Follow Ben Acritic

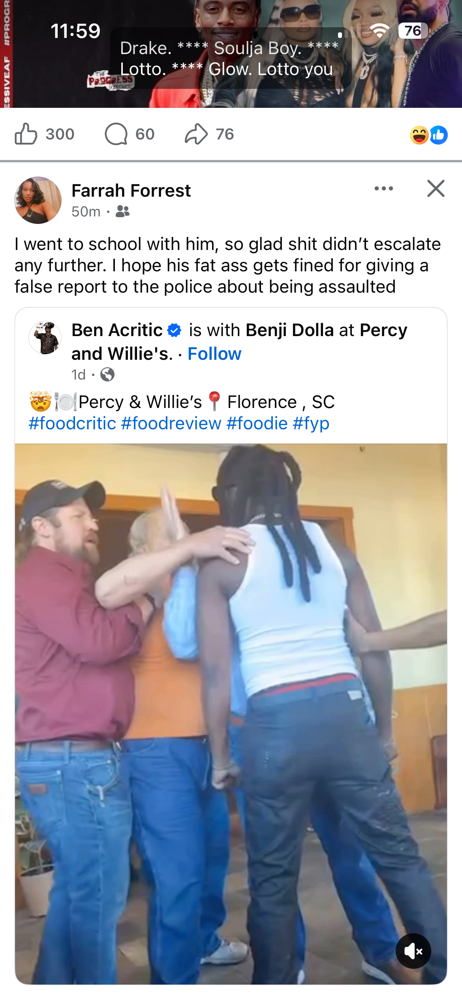(x=214, y=354)
